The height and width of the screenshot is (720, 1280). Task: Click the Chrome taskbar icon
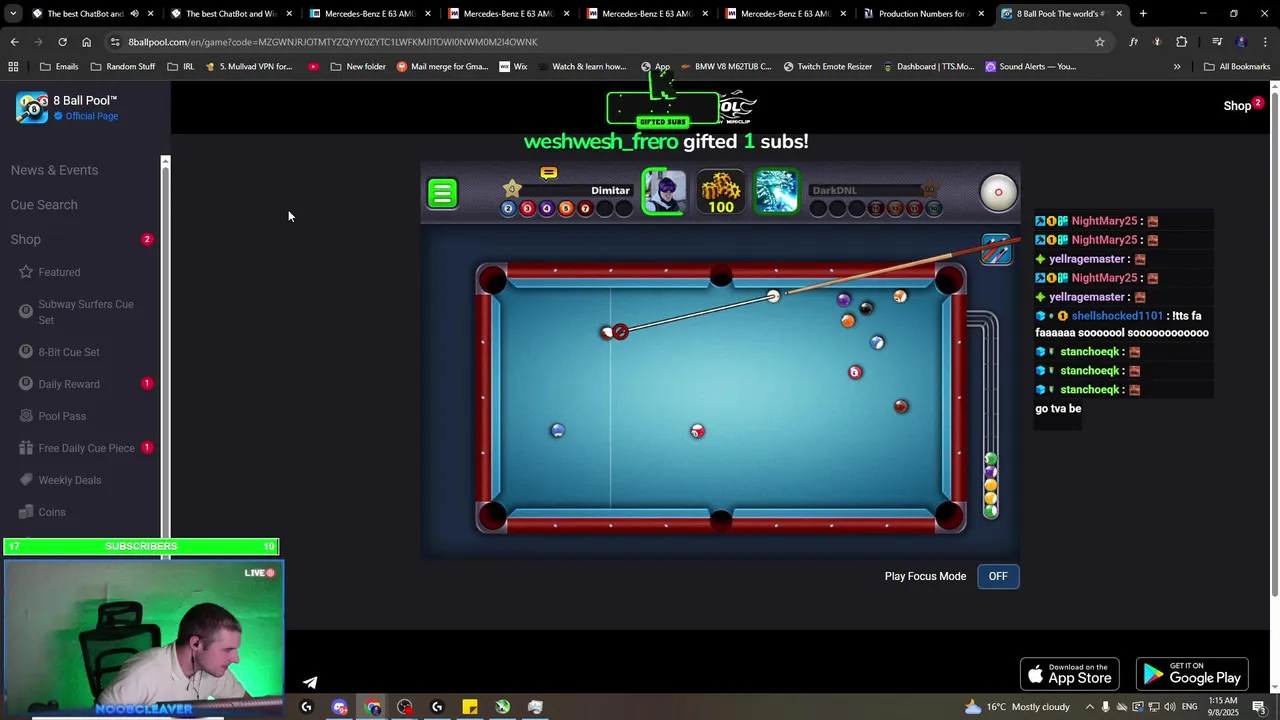click(x=373, y=707)
